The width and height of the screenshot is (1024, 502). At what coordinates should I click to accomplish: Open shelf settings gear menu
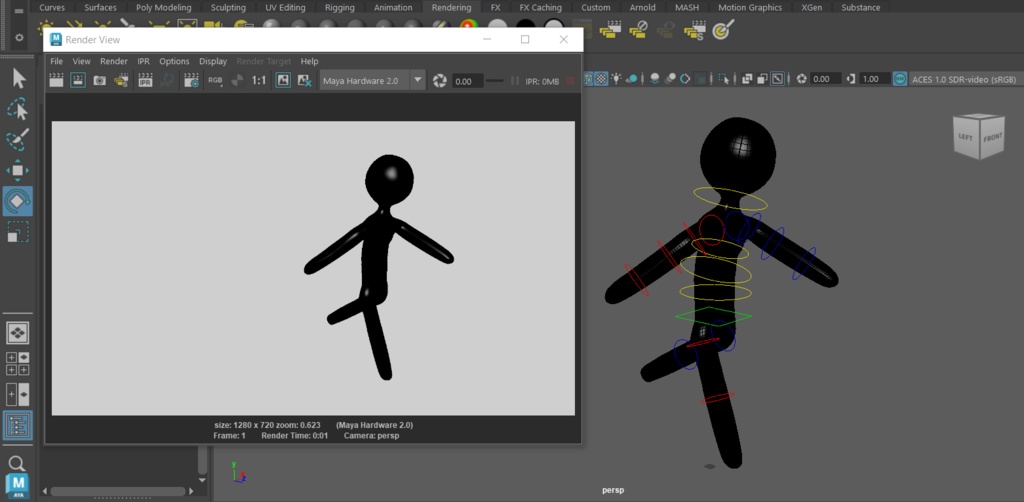pyautogui.click(x=19, y=38)
